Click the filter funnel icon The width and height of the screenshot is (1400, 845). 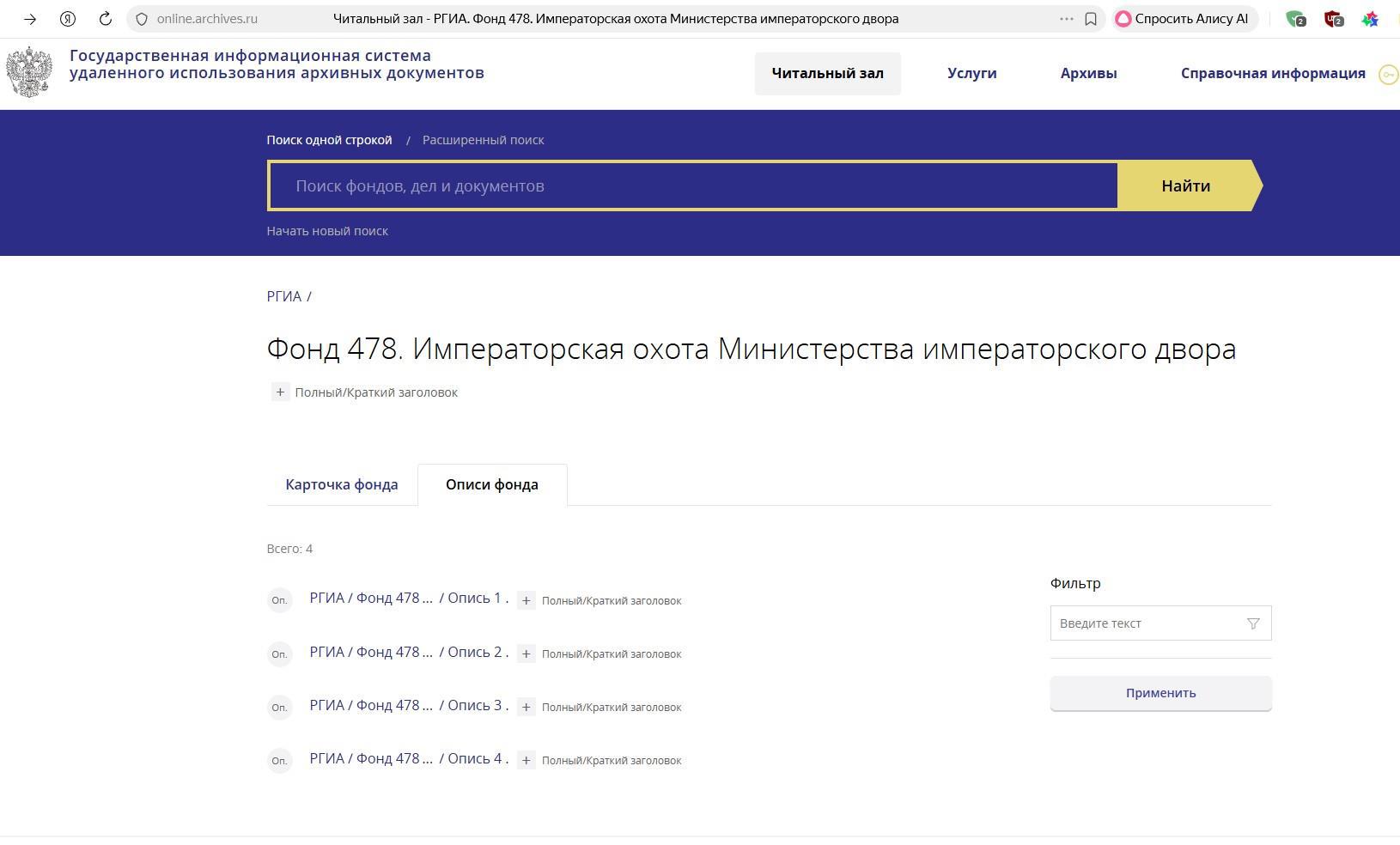tap(1253, 623)
